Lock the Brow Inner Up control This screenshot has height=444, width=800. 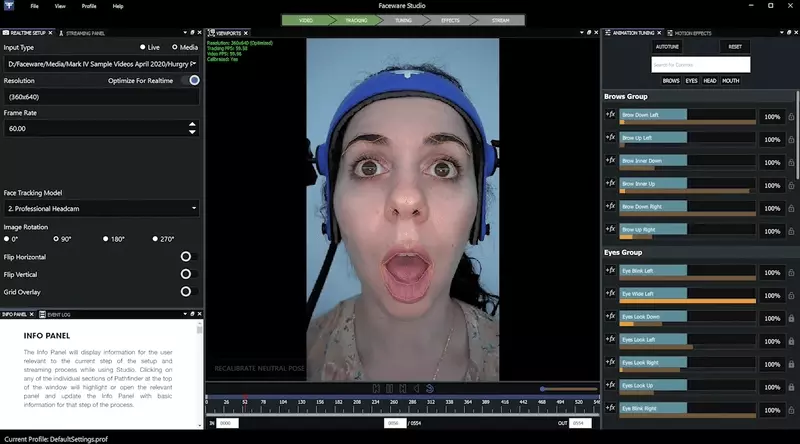(x=791, y=186)
